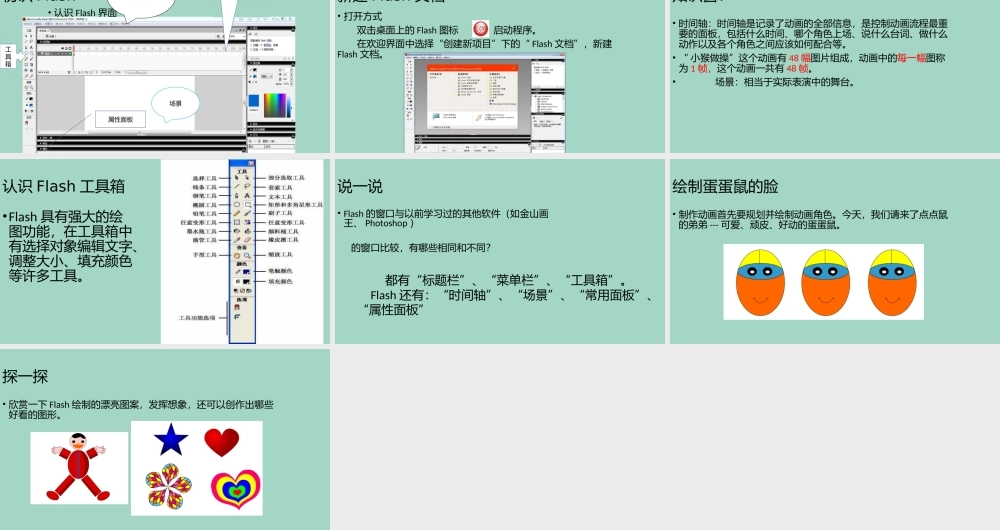Choose the Pen tool icon in toolbox
Screen dimensions: 1000x530
pos(237,196)
